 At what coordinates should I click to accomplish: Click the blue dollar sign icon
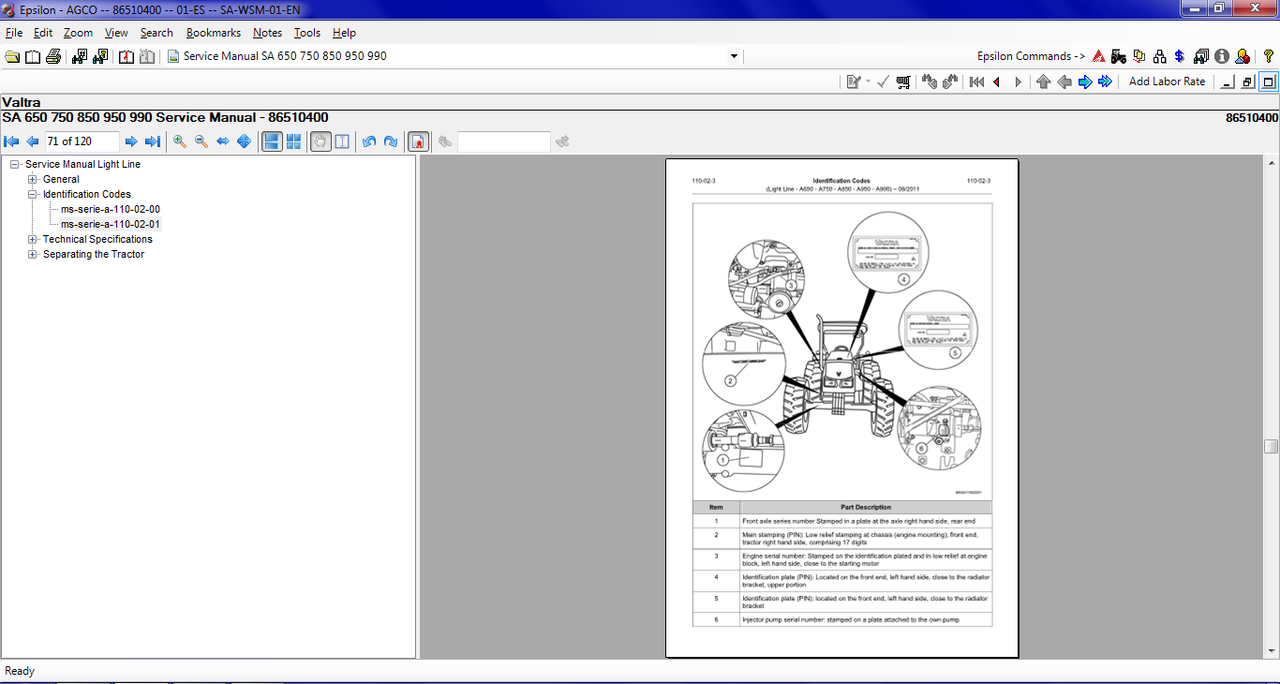click(x=1180, y=56)
